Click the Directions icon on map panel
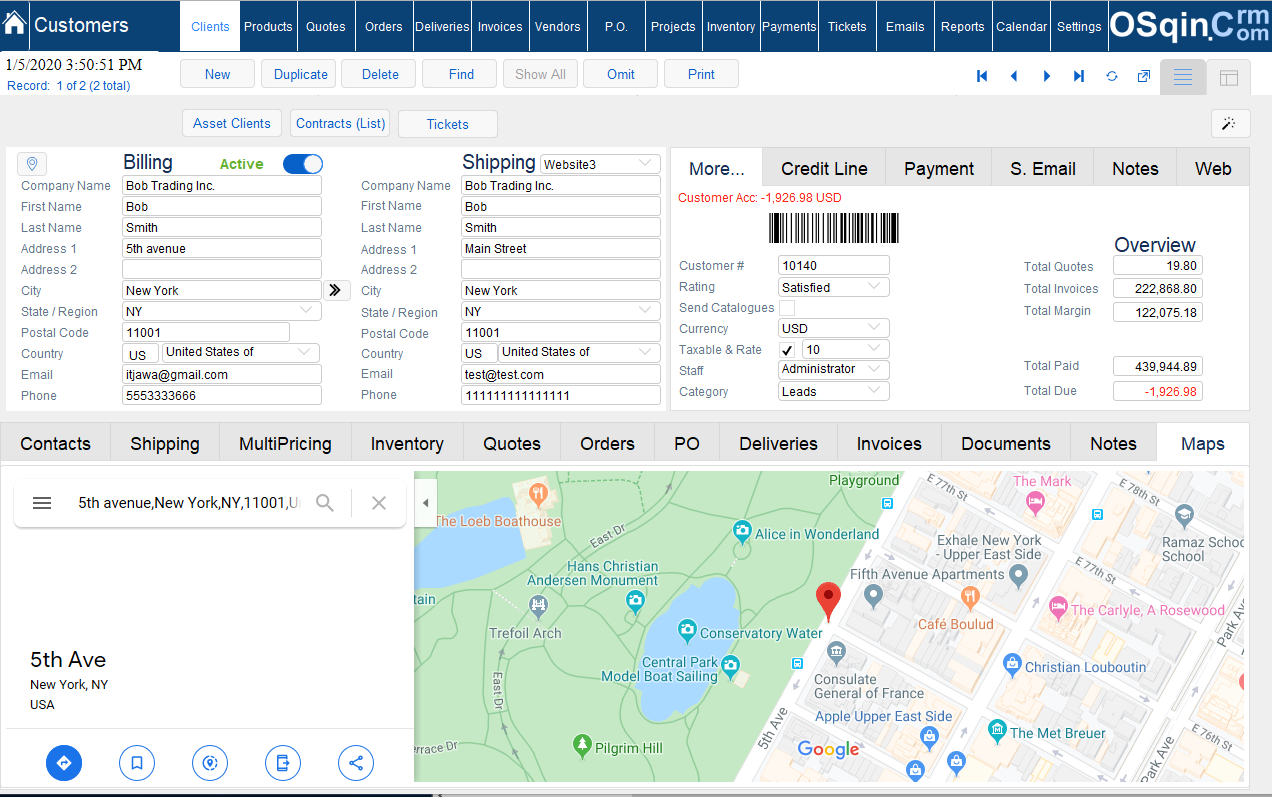The width and height of the screenshot is (1272, 797). click(64, 764)
